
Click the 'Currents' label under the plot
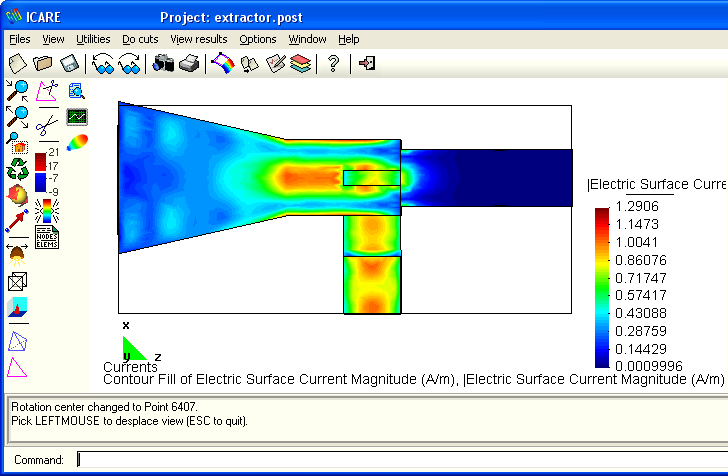pos(130,367)
